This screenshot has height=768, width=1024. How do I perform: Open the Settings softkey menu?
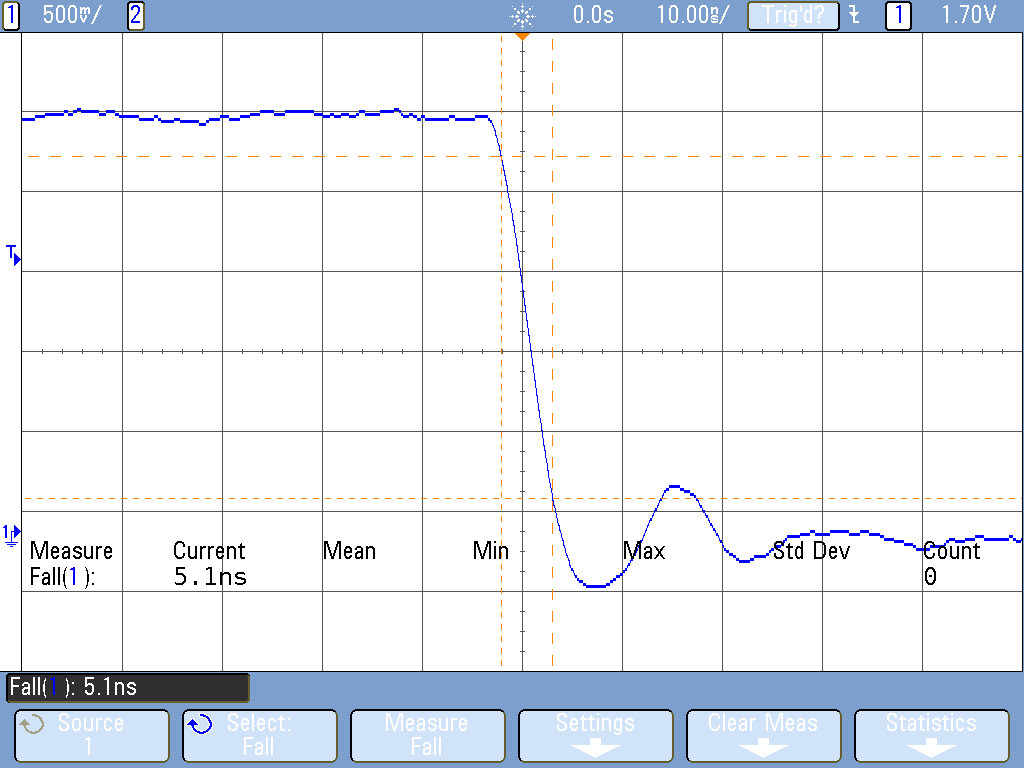tap(595, 736)
